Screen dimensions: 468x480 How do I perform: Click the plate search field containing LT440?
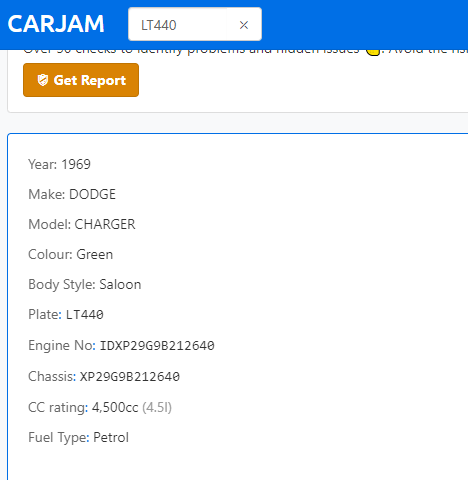177,24
